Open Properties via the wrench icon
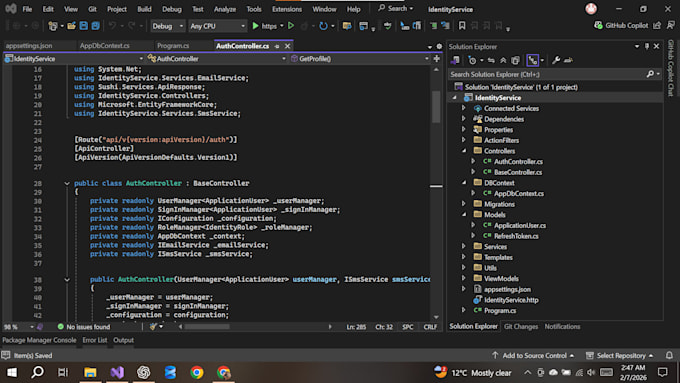Screen dimensions: 680x383 point(556,60)
